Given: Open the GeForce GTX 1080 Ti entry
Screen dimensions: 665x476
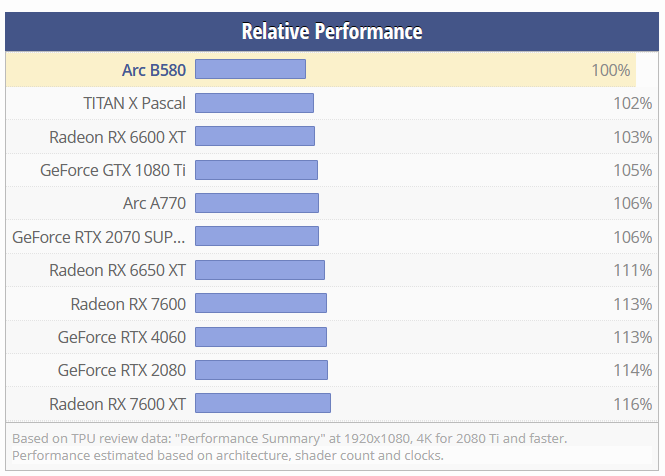Looking at the screenshot, I should 113,170.
